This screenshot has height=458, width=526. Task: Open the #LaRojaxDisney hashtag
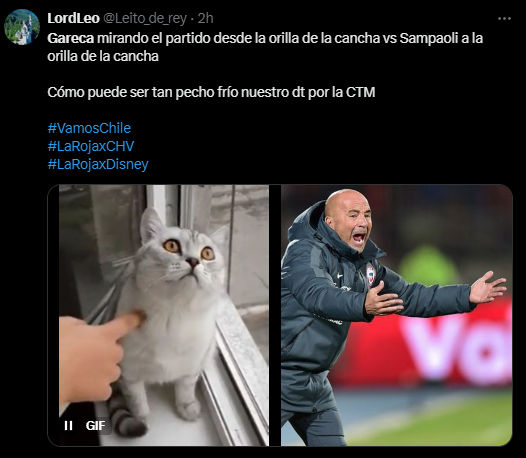click(98, 164)
